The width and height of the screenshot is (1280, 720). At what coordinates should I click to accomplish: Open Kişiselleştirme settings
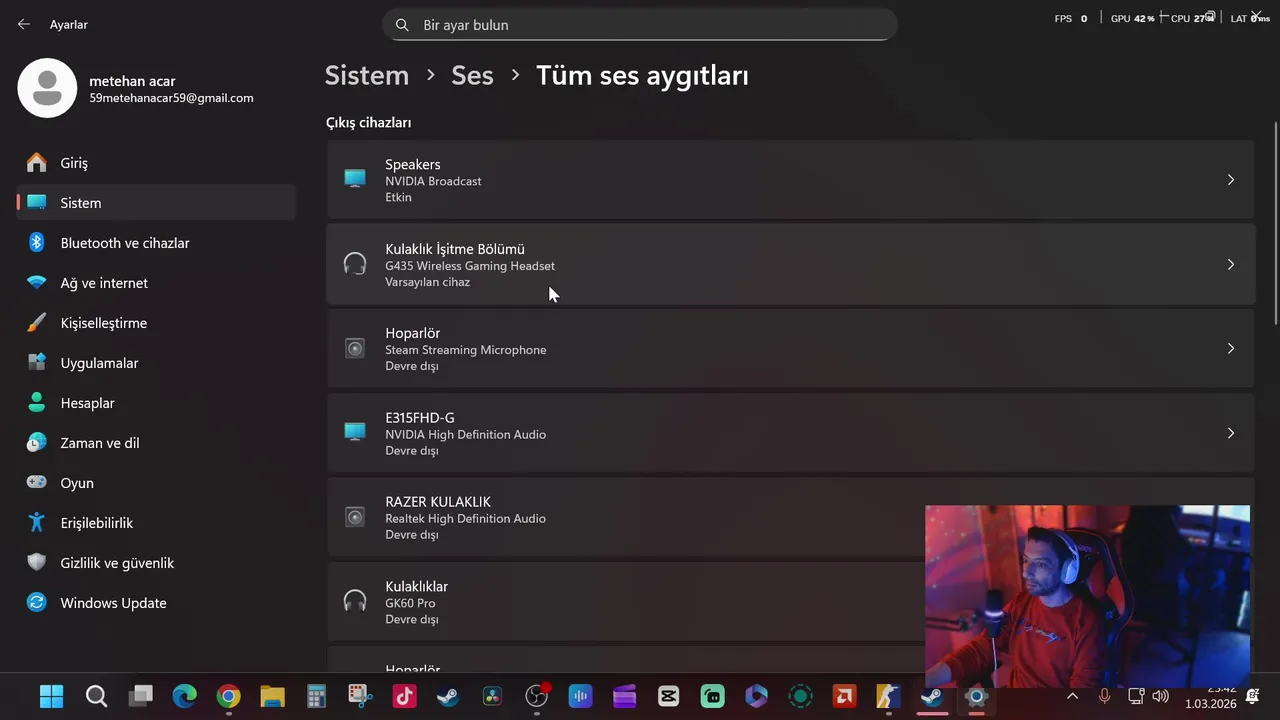(x=156, y=323)
